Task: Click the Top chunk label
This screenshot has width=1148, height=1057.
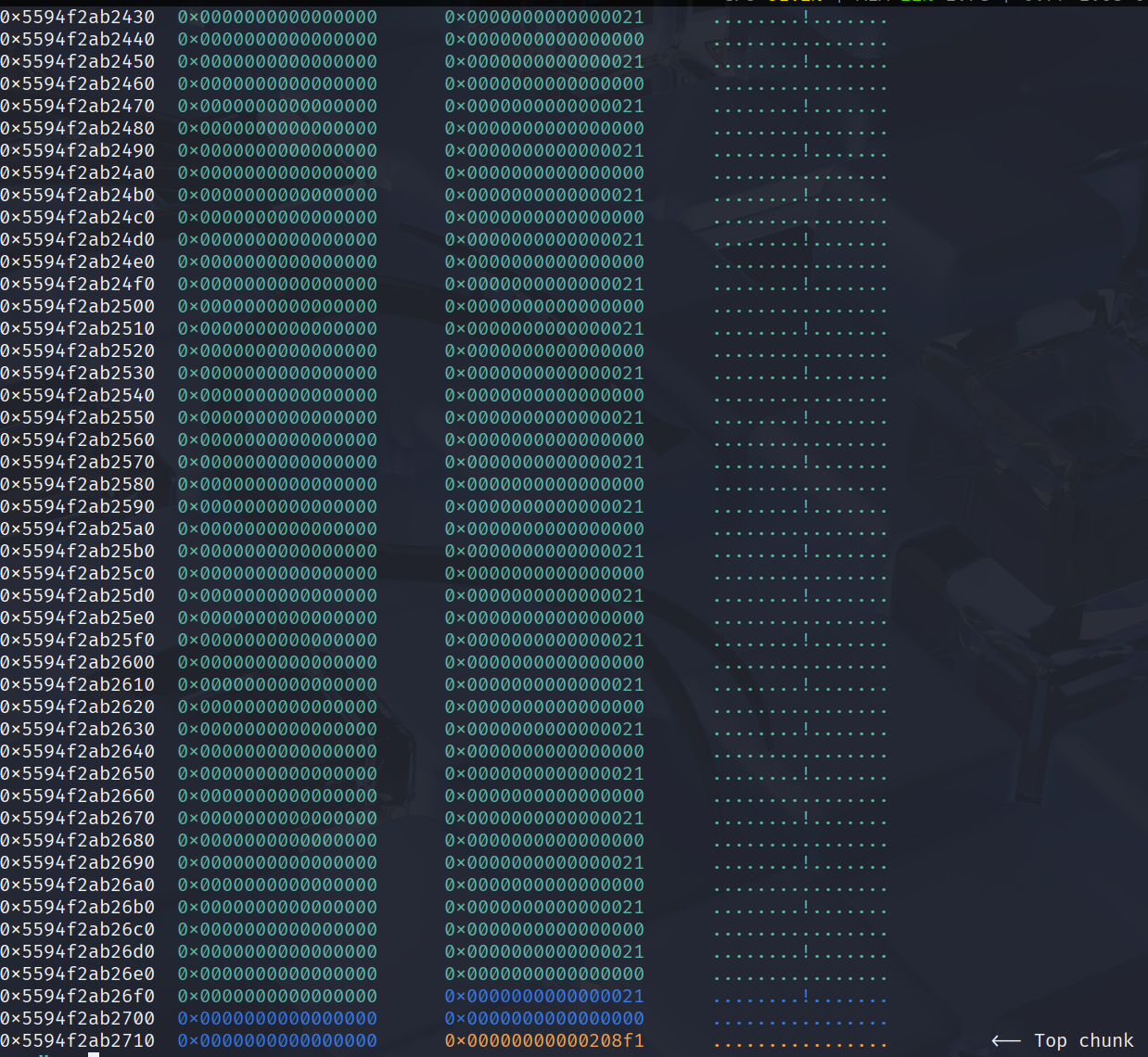Action: pyautogui.click(x=1083, y=1040)
